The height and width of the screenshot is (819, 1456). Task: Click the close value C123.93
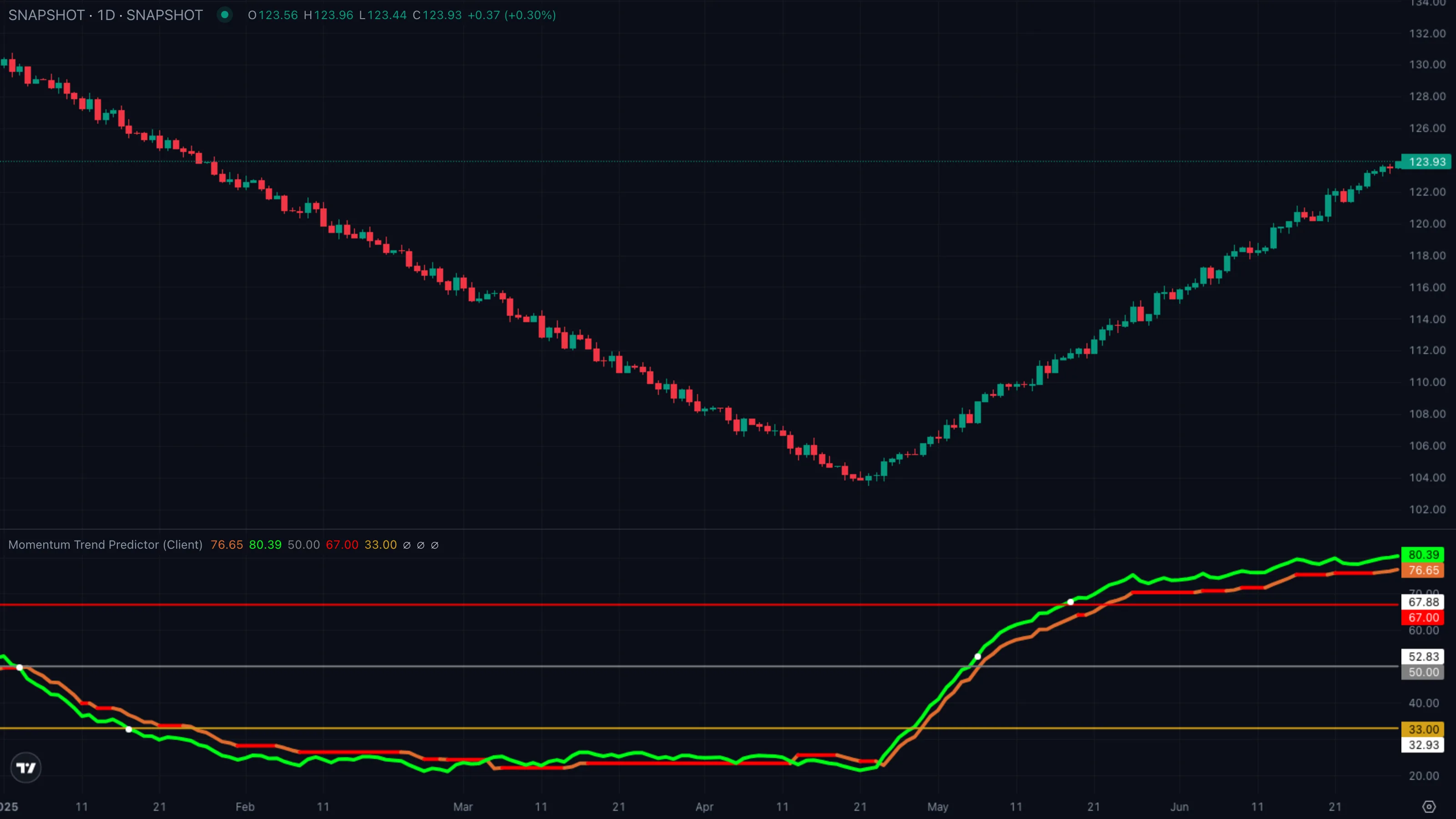(x=437, y=15)
